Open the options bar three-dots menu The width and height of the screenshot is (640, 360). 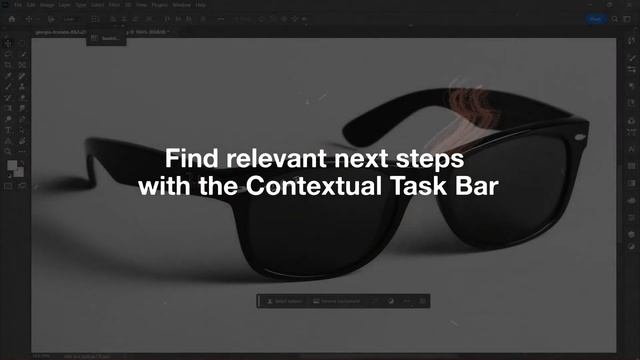[x=220, y=19]
